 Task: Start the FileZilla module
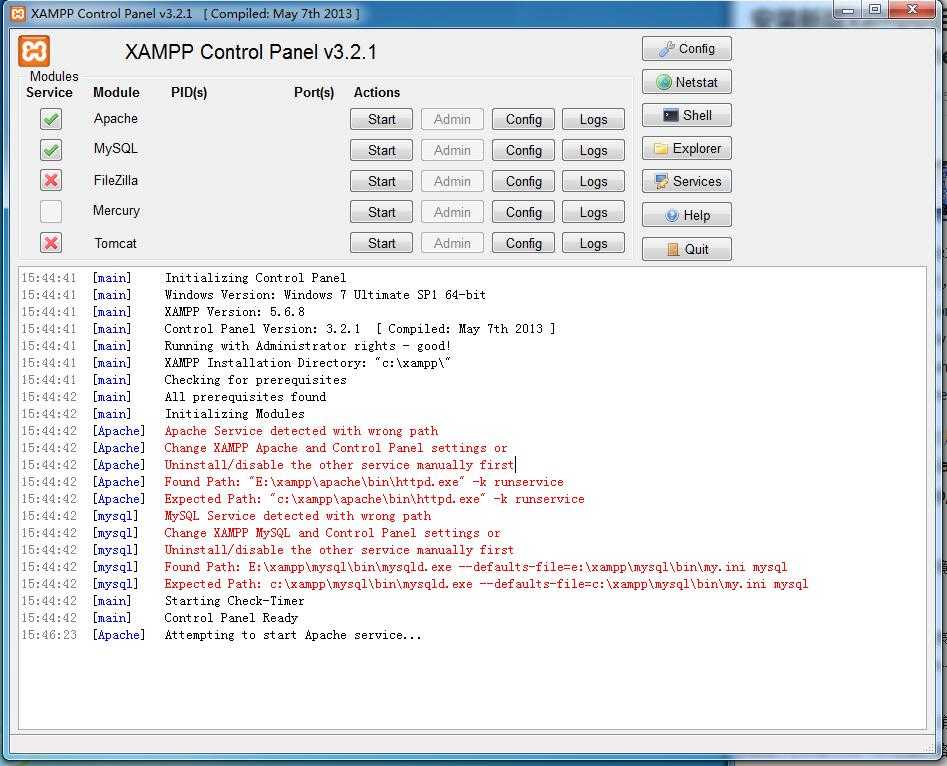(x=381, y=181)
